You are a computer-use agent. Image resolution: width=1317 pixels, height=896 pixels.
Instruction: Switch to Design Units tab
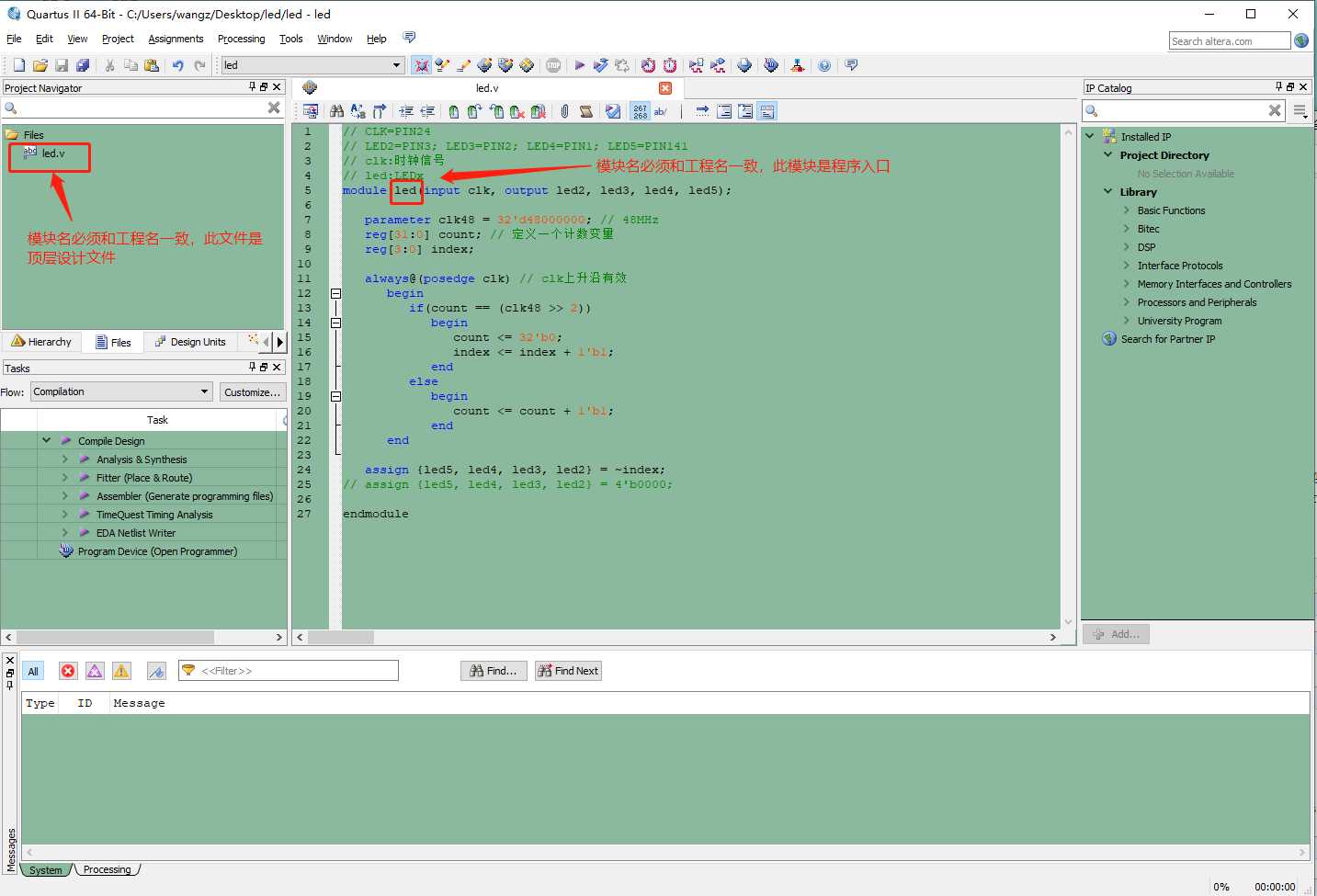click(190, 342)
